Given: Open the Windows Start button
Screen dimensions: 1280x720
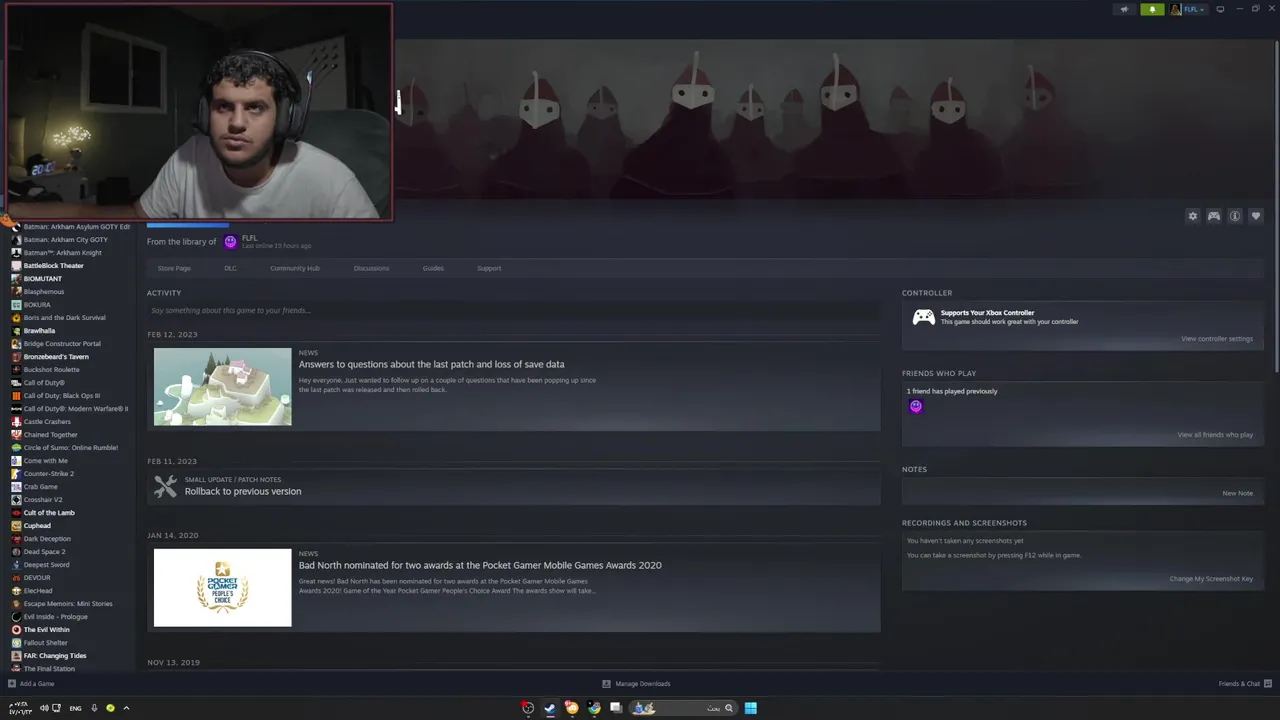Looking at the screenshot, I should 750,708.
